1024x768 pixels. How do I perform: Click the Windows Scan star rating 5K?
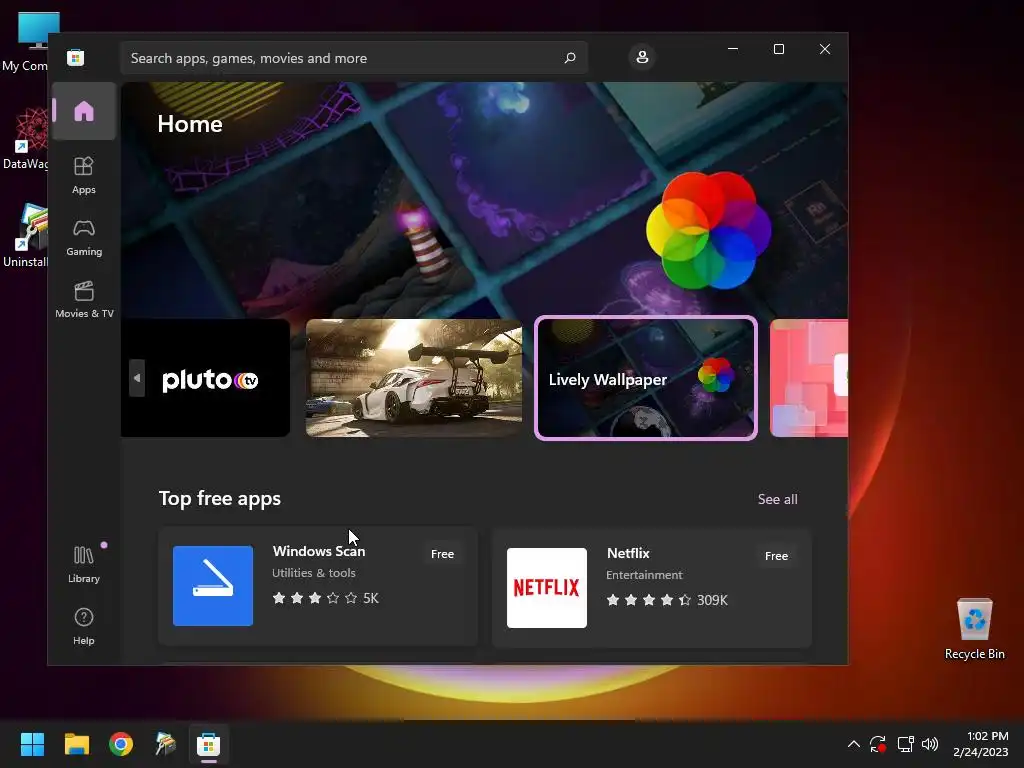point(325,598)
